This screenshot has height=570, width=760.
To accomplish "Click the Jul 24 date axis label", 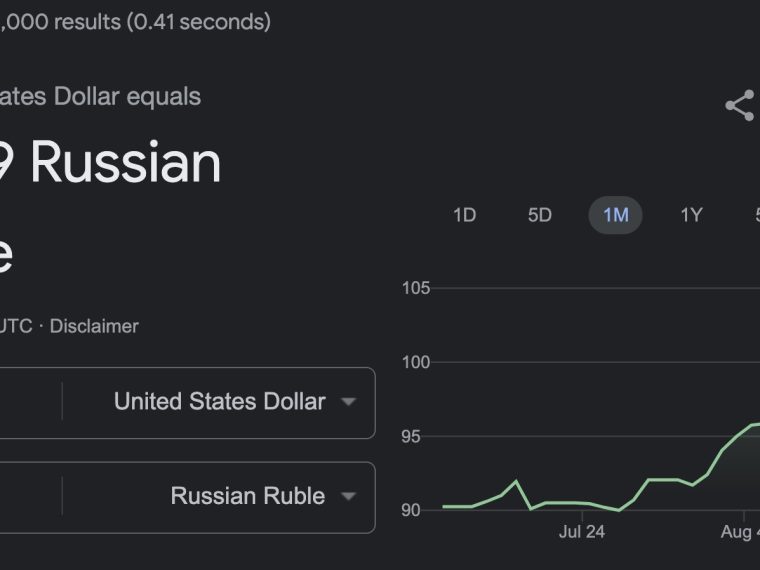I will click(x=582, y=532).
